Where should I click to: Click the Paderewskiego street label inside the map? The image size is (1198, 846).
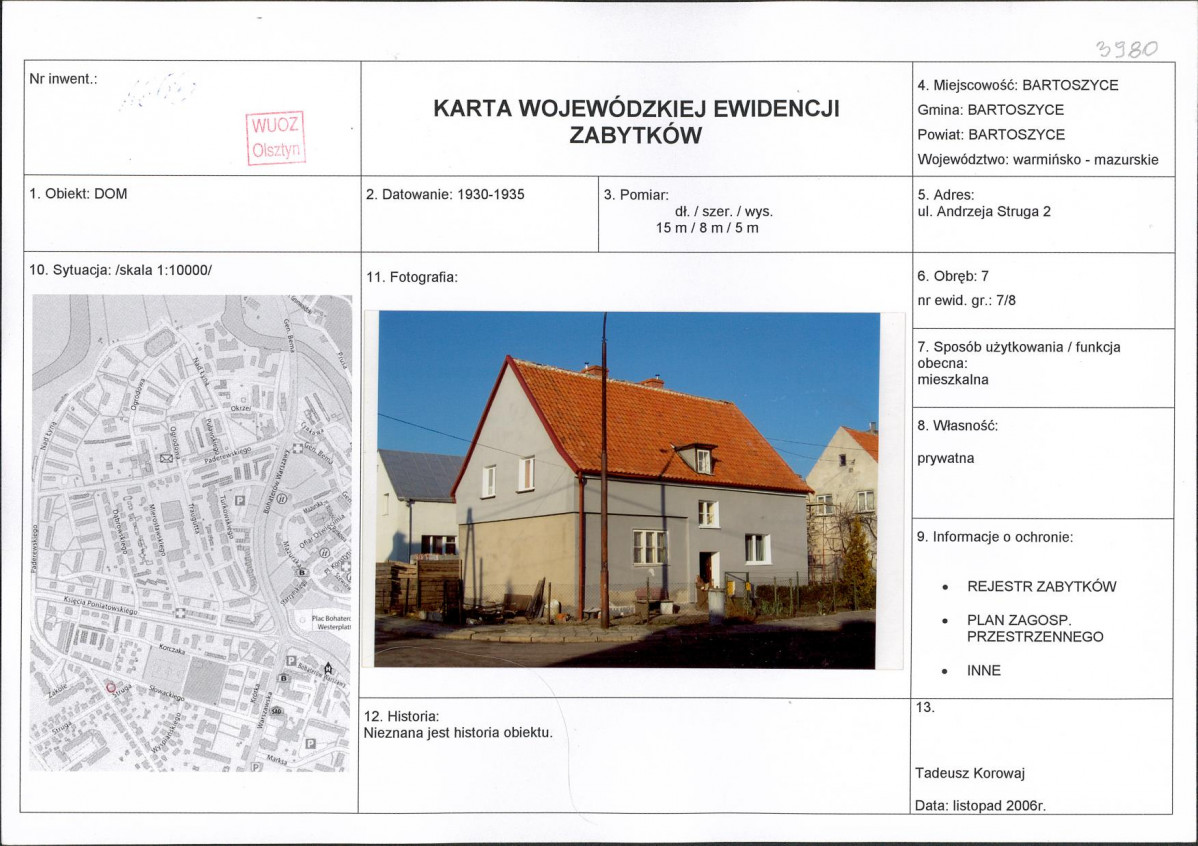tap(228, 455)
